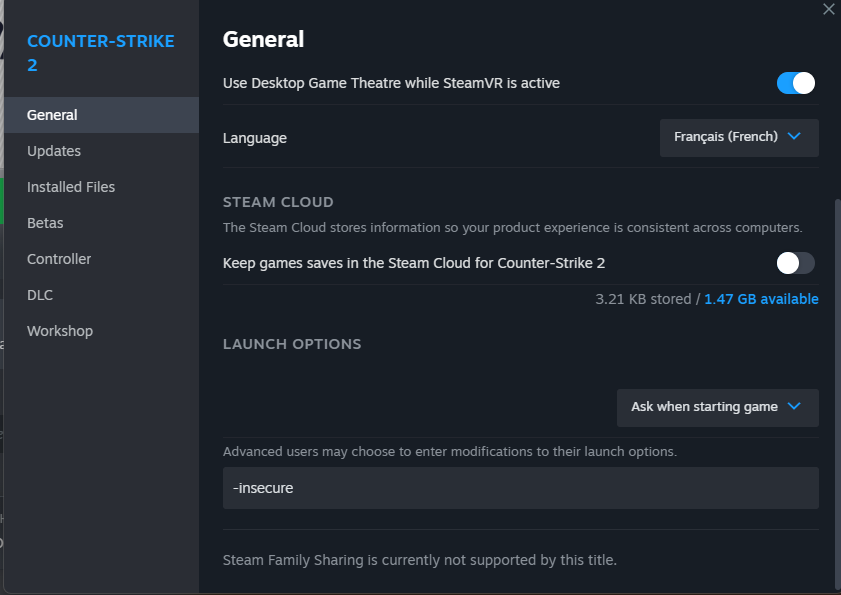This screenshot has height=595, width=841.
Task: Click the 1.47 GB available link
Action: pyautogui.click(x=761, y=299)
